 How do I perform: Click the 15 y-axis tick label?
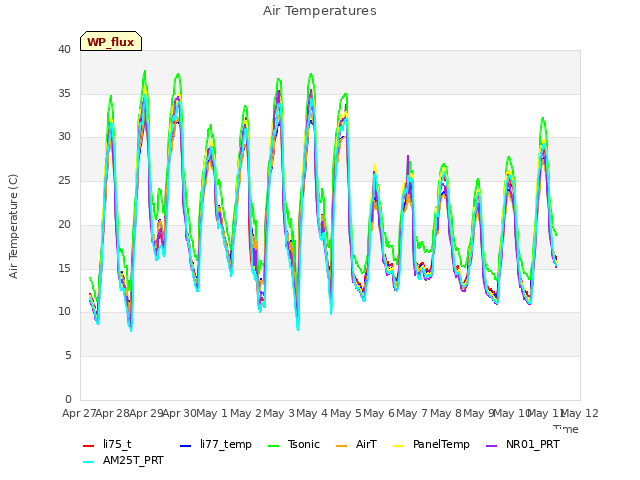(64, 268)
